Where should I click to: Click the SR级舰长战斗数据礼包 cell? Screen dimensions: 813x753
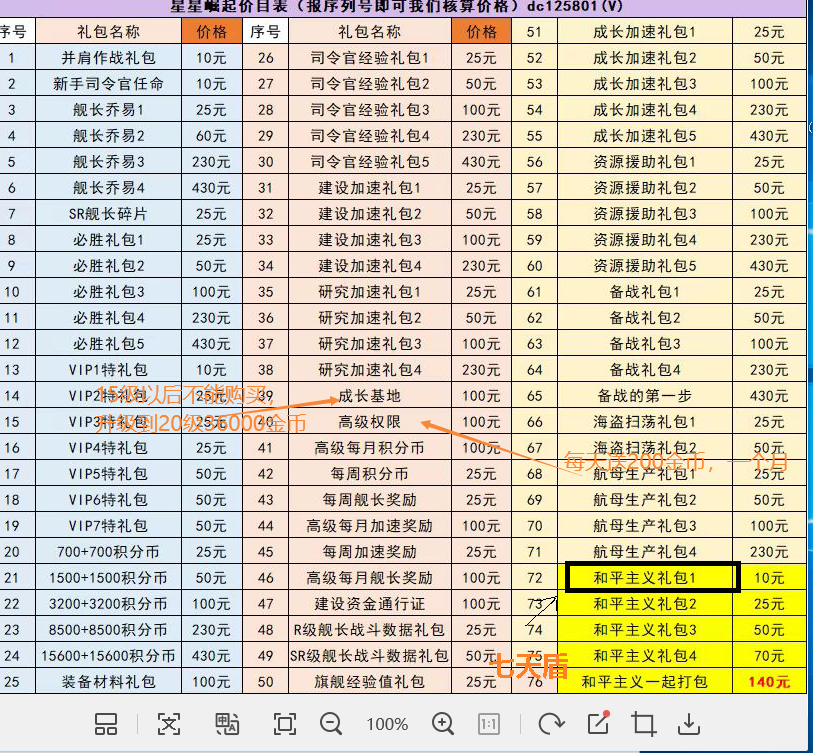[x=370, y=656]
